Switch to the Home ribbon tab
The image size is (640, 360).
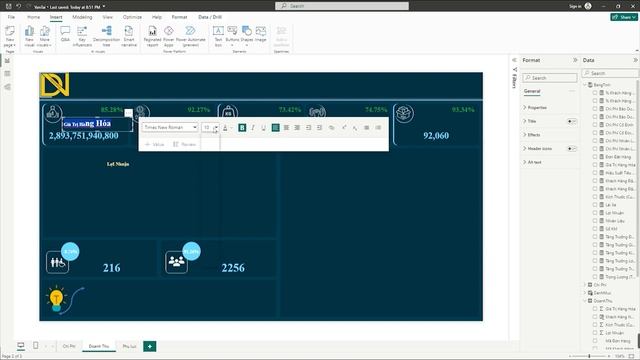33,17
